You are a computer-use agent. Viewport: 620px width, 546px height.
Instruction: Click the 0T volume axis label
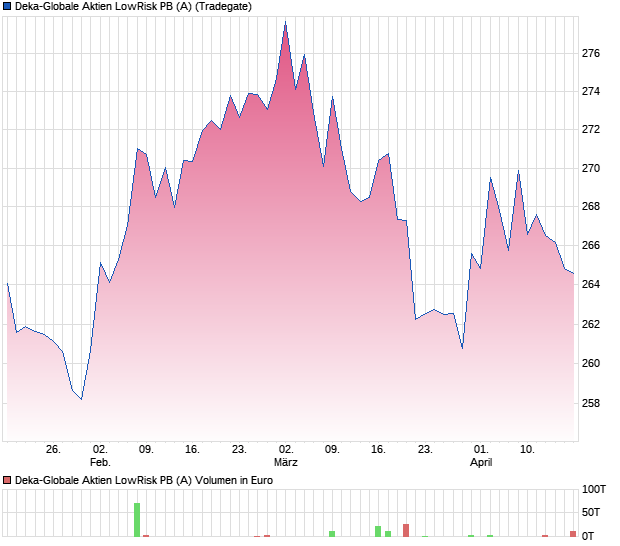coord(588,536)
